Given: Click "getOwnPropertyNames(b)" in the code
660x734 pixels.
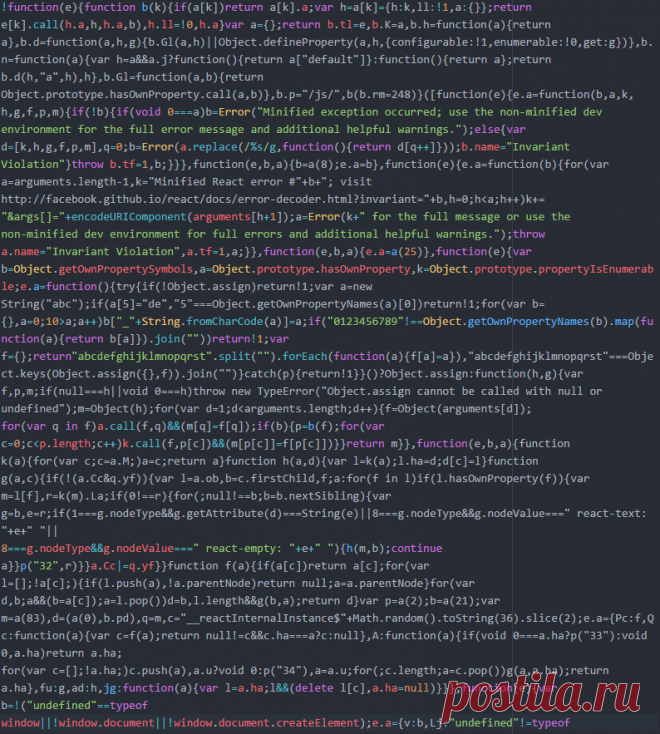Looking at the screenshot, I should (x=537, y=322).
